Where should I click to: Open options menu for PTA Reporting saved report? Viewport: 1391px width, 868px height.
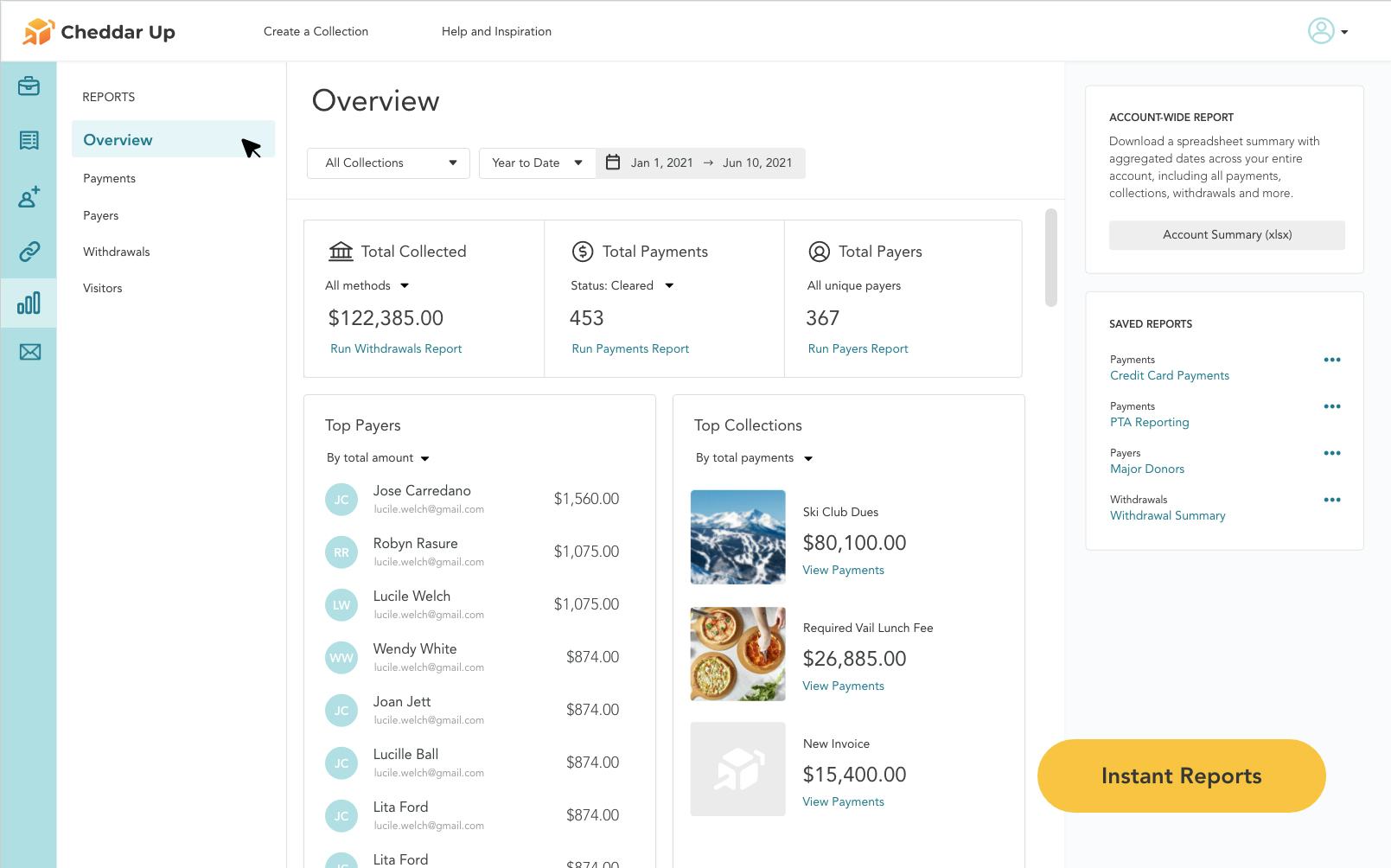point(1332,406)
